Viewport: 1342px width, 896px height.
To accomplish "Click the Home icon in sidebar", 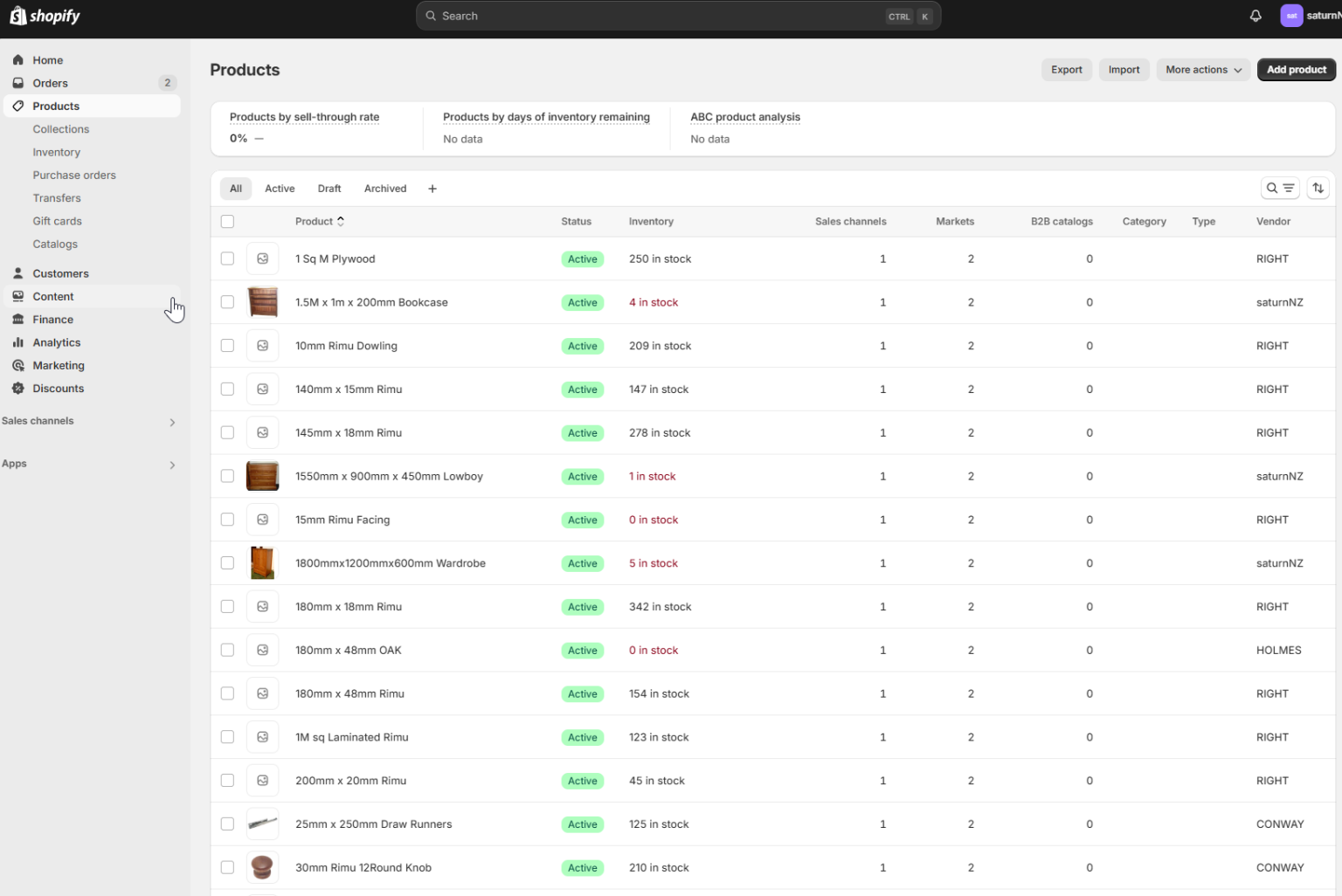I will click(17, 60).
